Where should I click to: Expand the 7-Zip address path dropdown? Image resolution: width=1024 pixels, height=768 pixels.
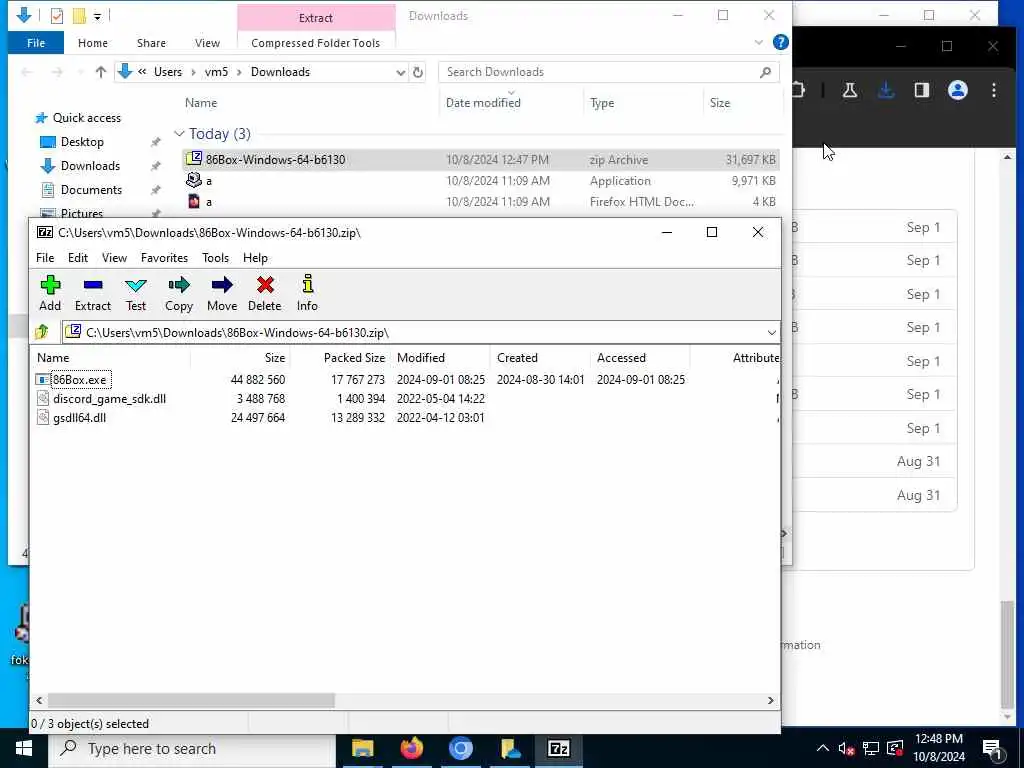pos(771,332)
